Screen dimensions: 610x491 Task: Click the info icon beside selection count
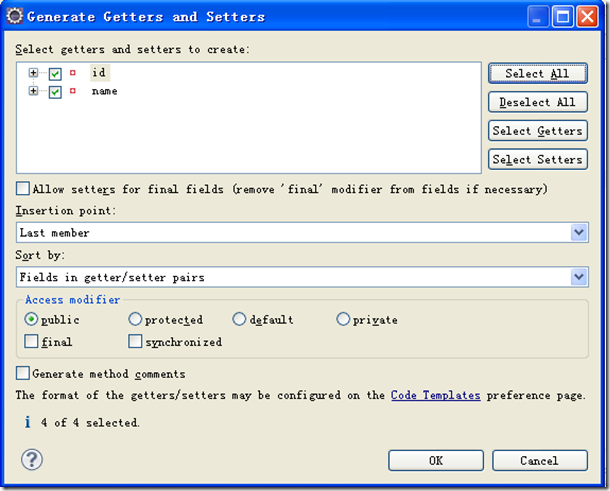[x=26, y=423]
